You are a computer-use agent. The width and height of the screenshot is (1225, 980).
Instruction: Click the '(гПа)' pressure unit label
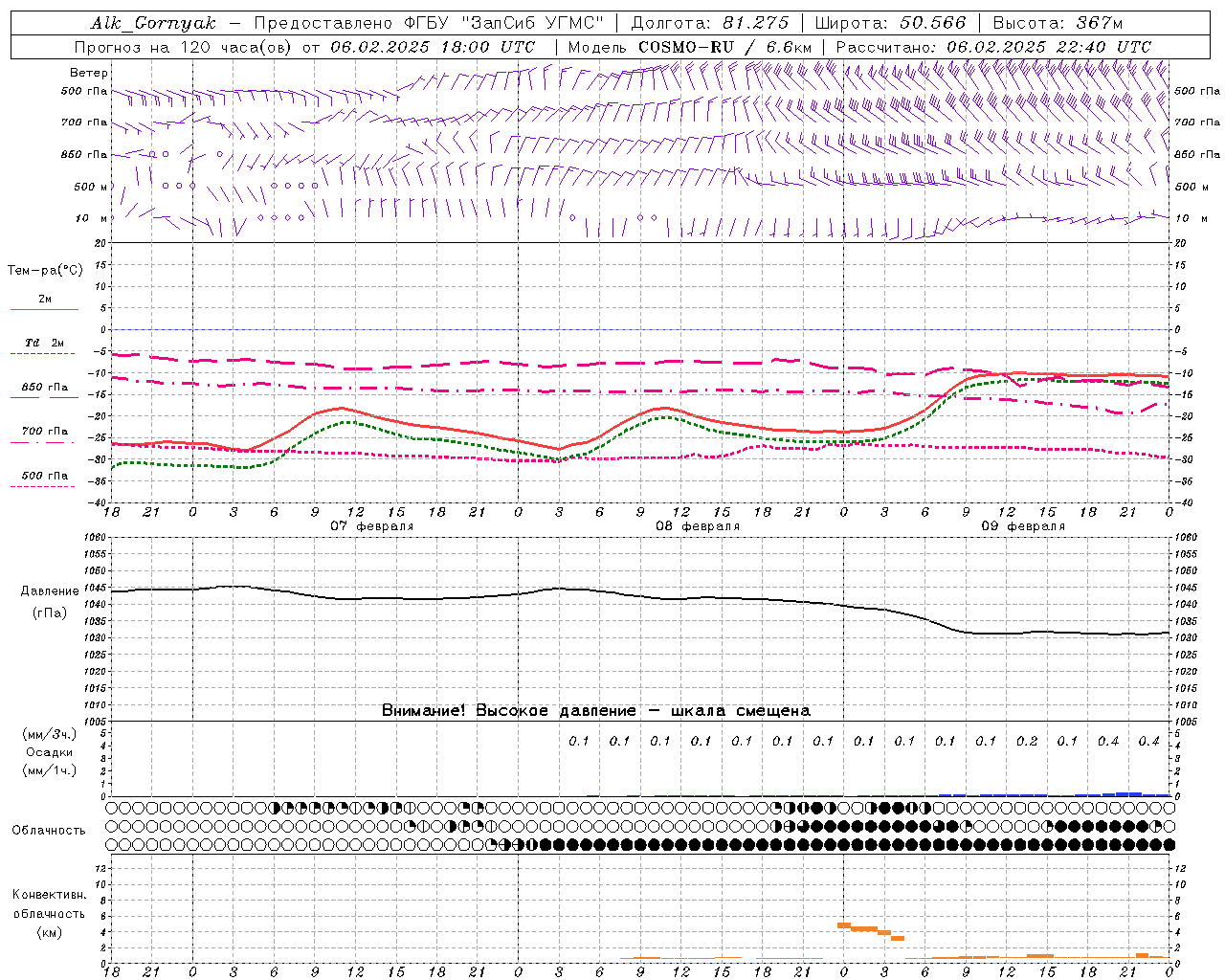[x=50, y=613]
